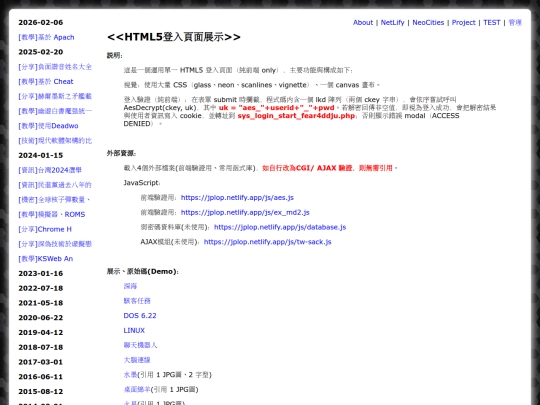540x405 pixels.
Task: Open the 駭客任務 demo link
Action: tap(137, 301)
